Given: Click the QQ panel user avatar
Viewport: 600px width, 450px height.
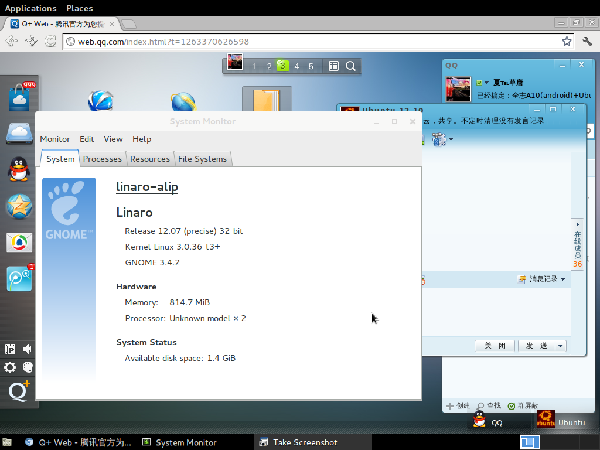Looking at the screenshot, I should [458, 89].
